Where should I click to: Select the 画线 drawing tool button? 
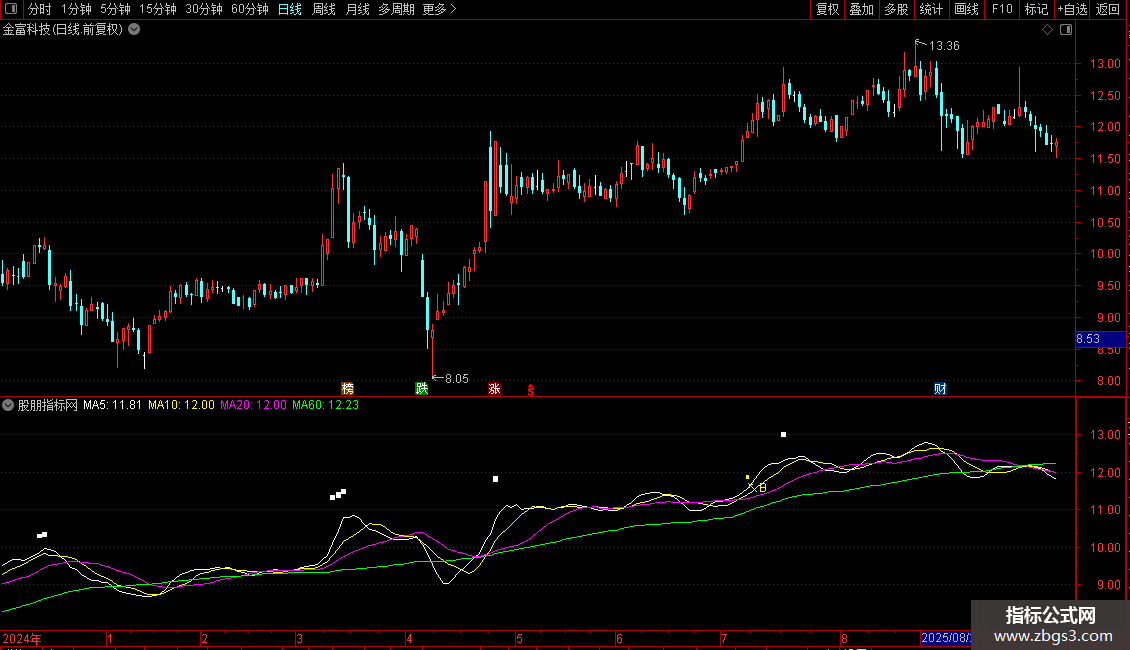[x=966, y=9]
